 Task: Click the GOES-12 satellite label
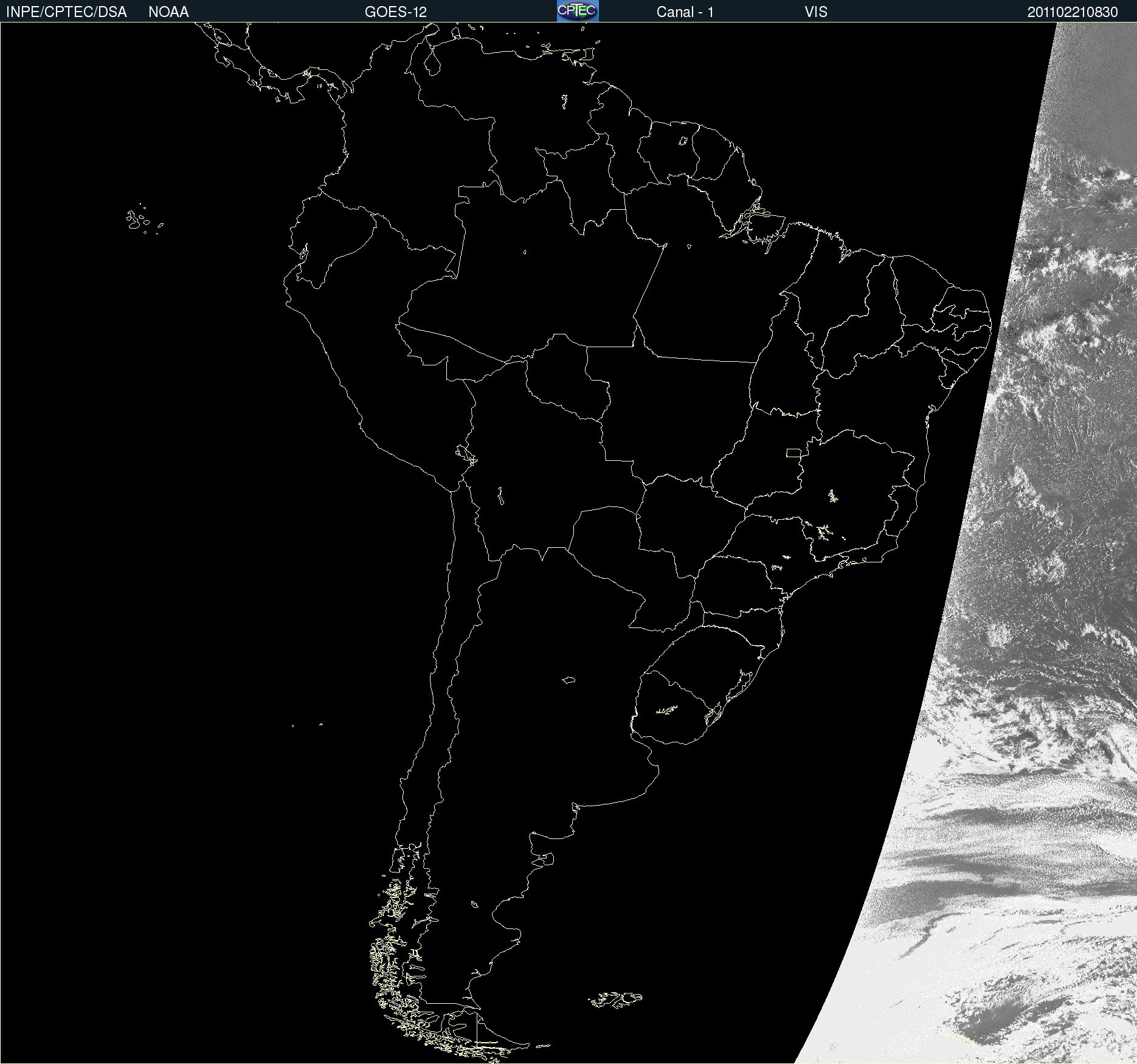(x=396, y=12)
